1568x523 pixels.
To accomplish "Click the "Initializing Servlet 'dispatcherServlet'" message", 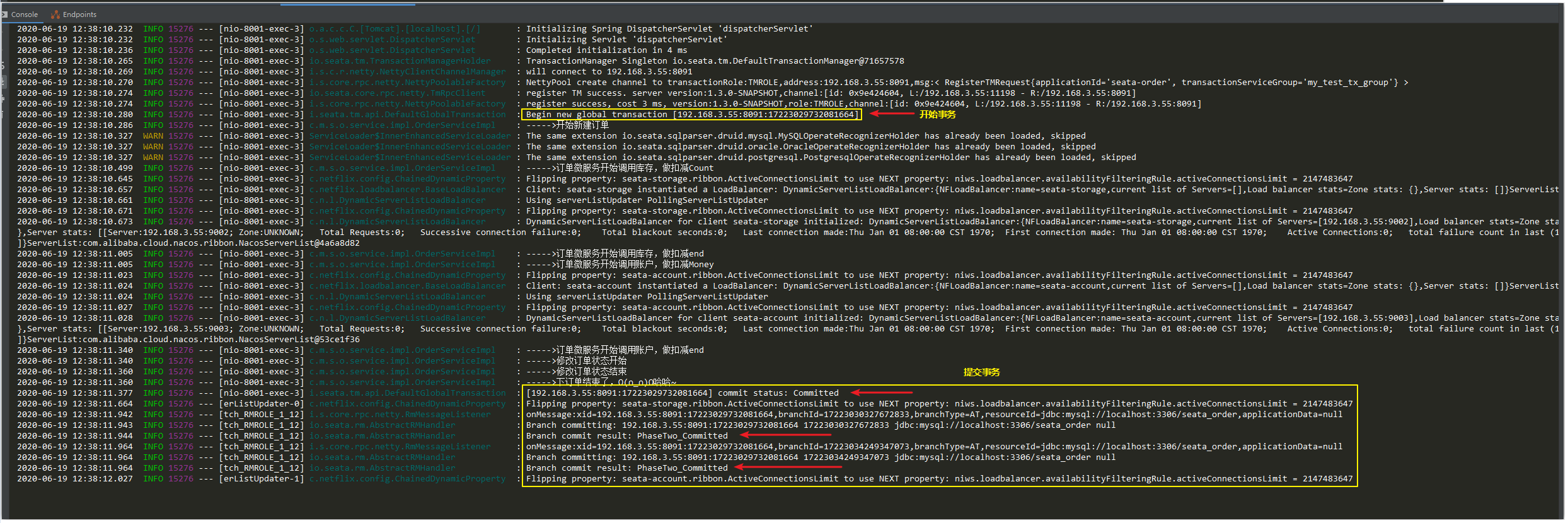I will pyautogui.click(x=626, y=40).
